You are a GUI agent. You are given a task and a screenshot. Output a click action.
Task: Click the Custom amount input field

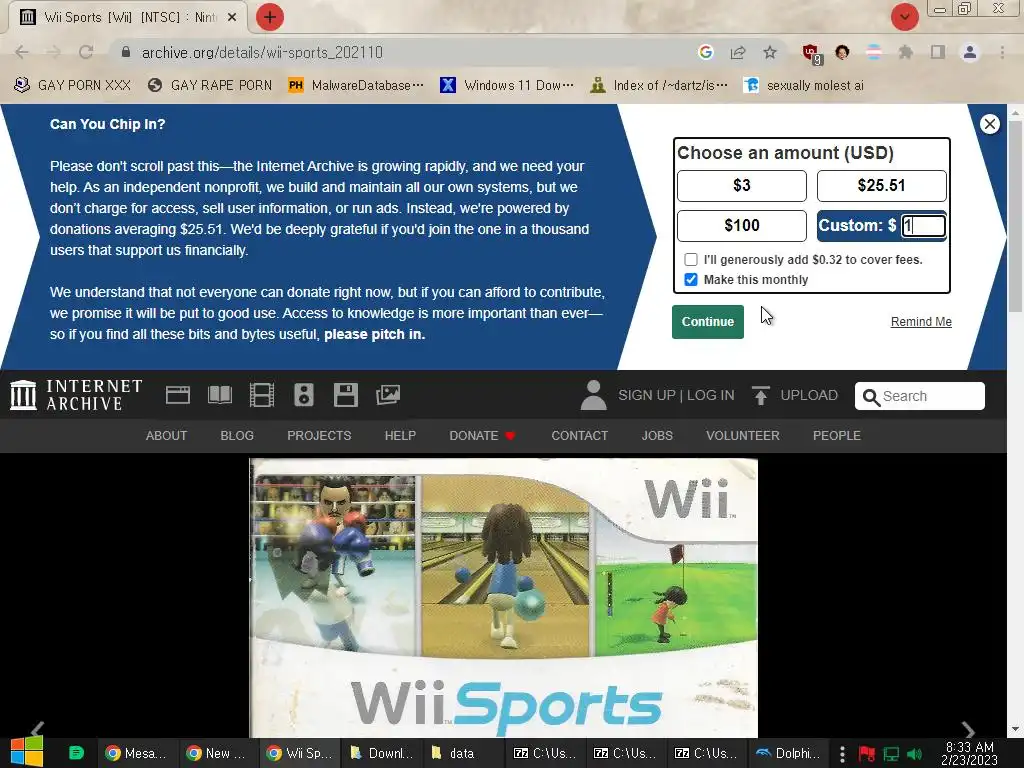click(923, 225)
